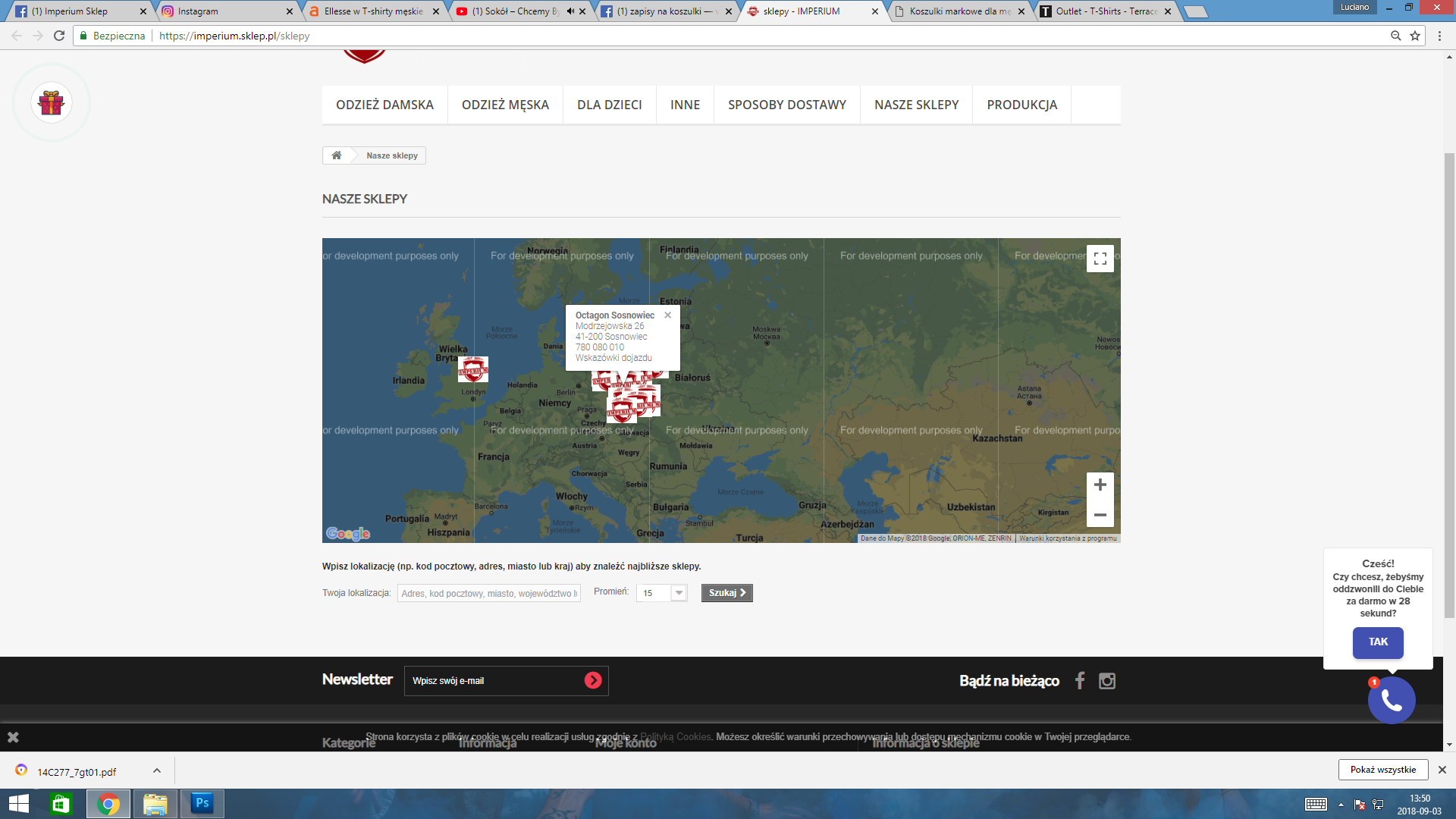Click the home breadcrumb icon
This screenshot has width=1456, height=819.
tap(337, 155)
